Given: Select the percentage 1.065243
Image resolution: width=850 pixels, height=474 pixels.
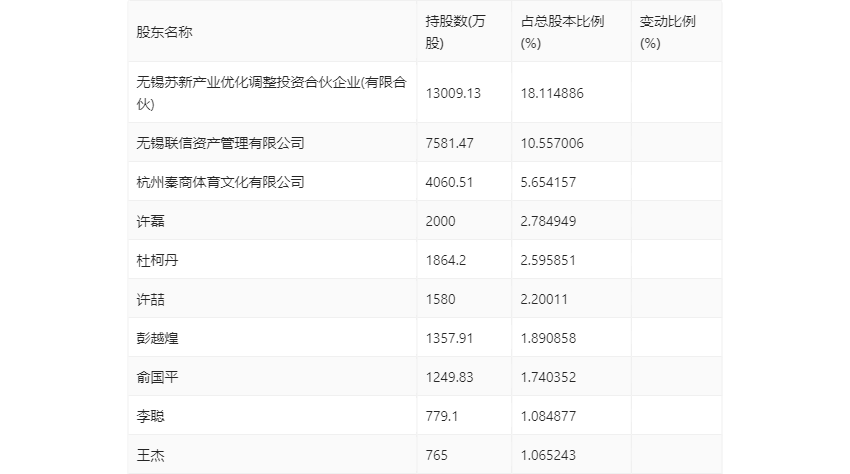Looking at the screenshot, I should [548, 456].
